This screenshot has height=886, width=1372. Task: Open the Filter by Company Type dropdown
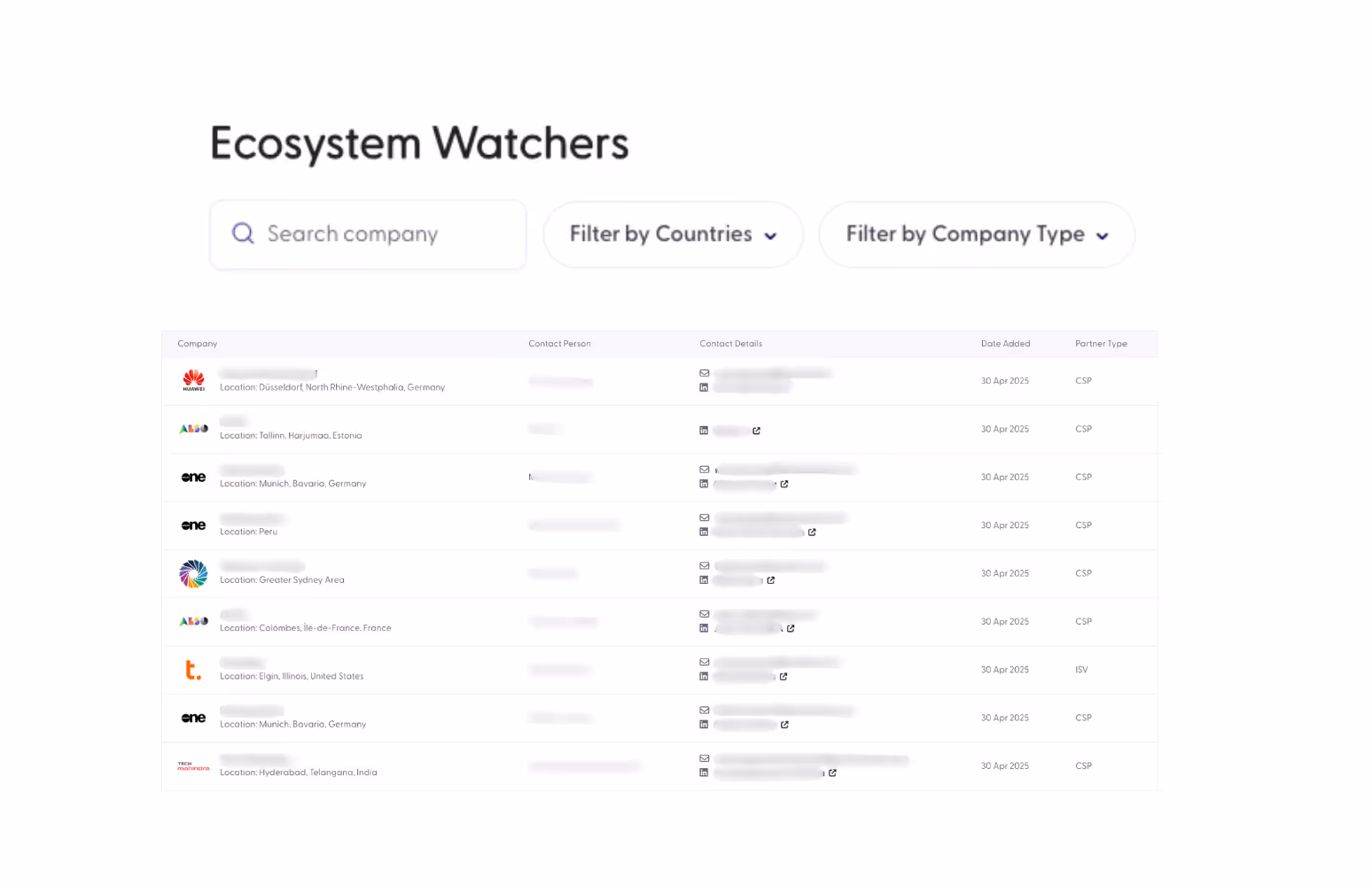[x=977, y=234]
